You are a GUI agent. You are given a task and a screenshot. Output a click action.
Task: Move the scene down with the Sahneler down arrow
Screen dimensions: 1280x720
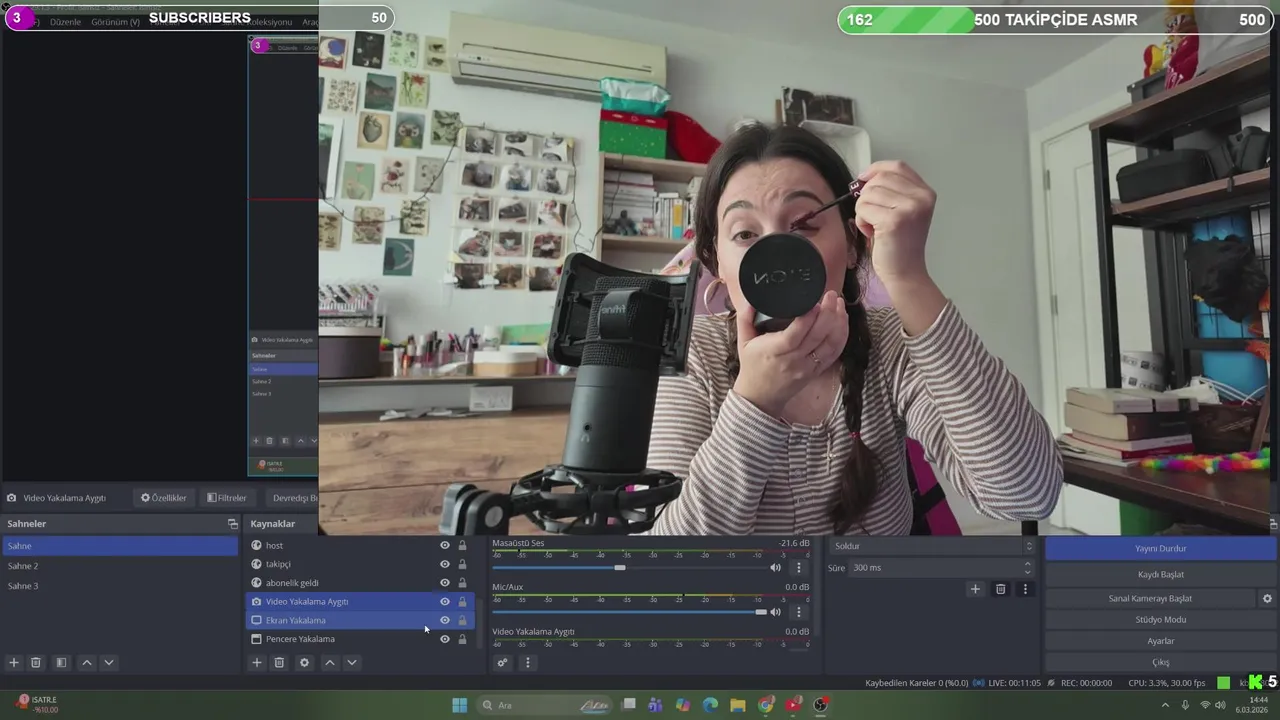click(x=109, y=662)
